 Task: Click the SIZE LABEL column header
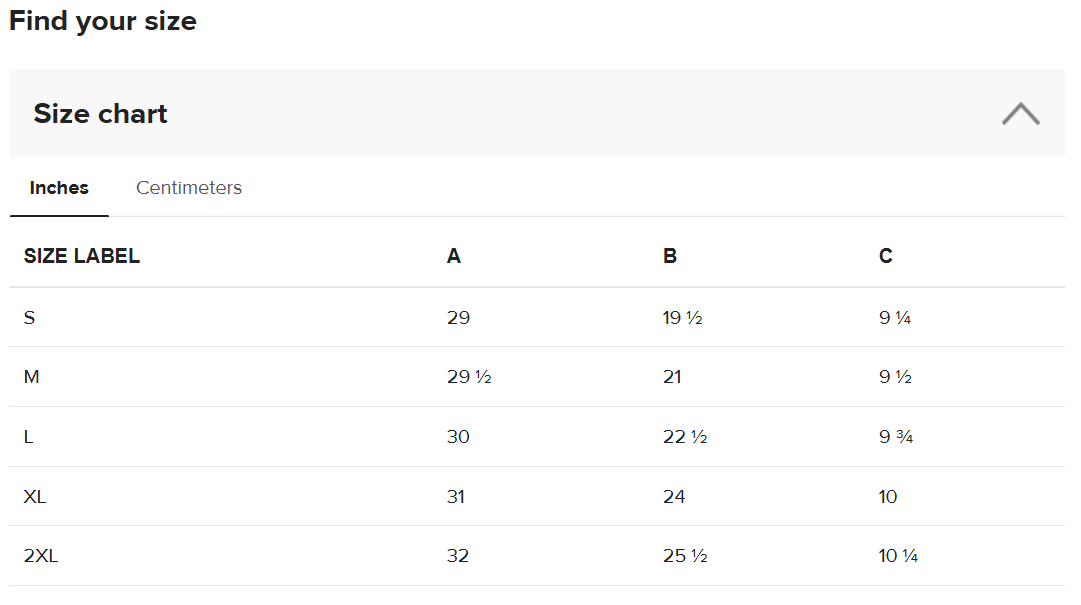pyautogui.click(x=82, y=256)
